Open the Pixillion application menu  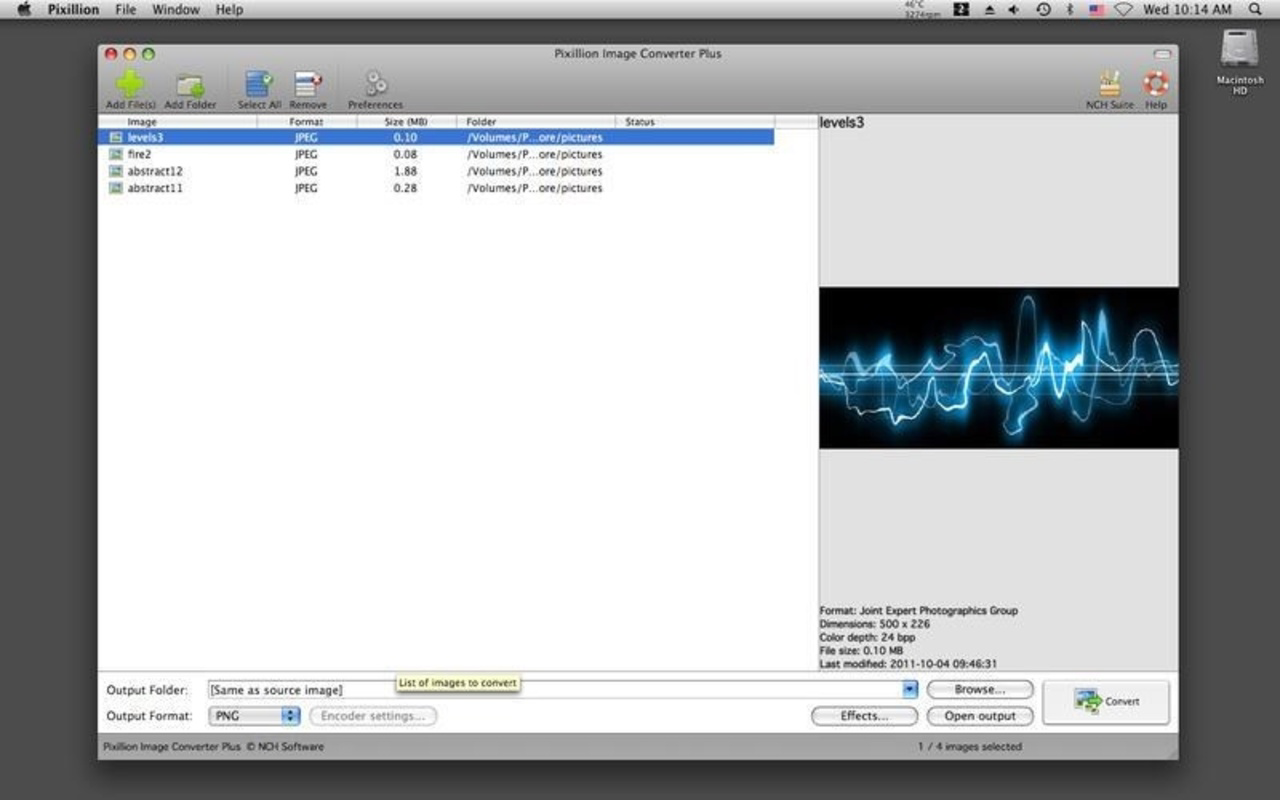(x=73, y=9)
